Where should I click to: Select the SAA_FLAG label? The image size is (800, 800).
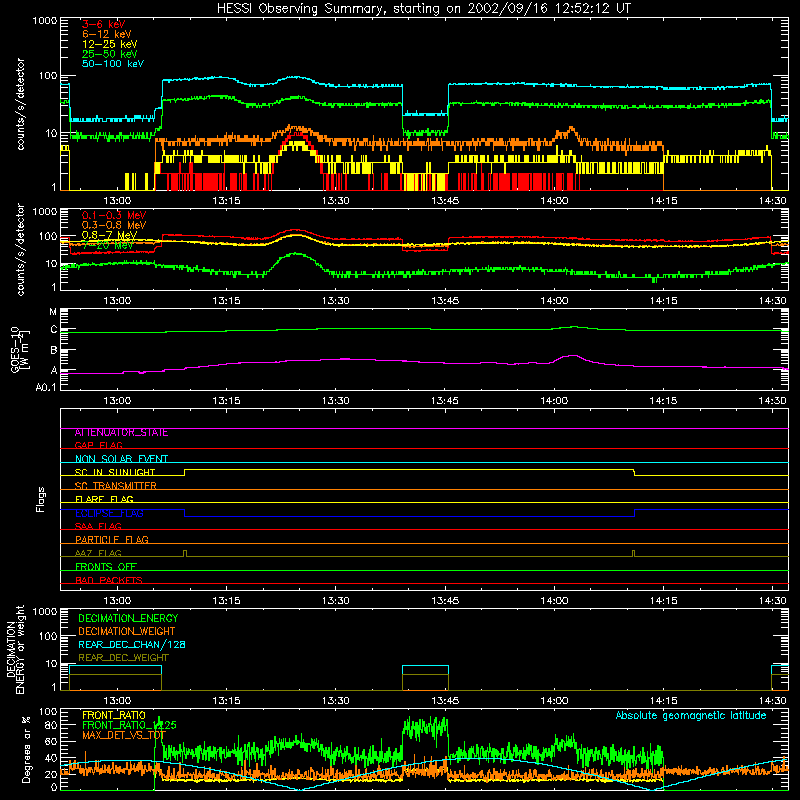98,526
